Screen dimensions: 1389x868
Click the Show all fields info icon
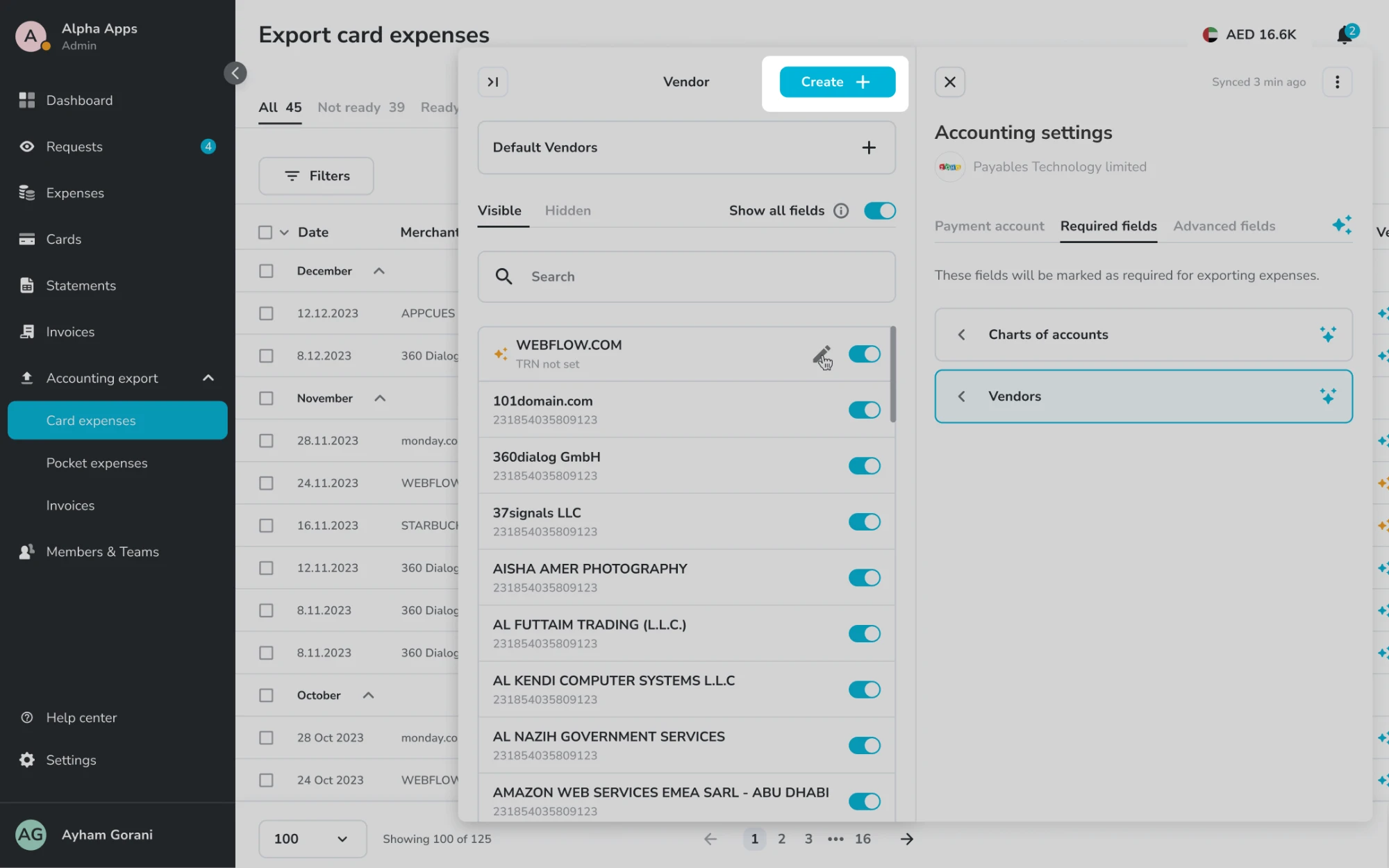coord(841,210)
